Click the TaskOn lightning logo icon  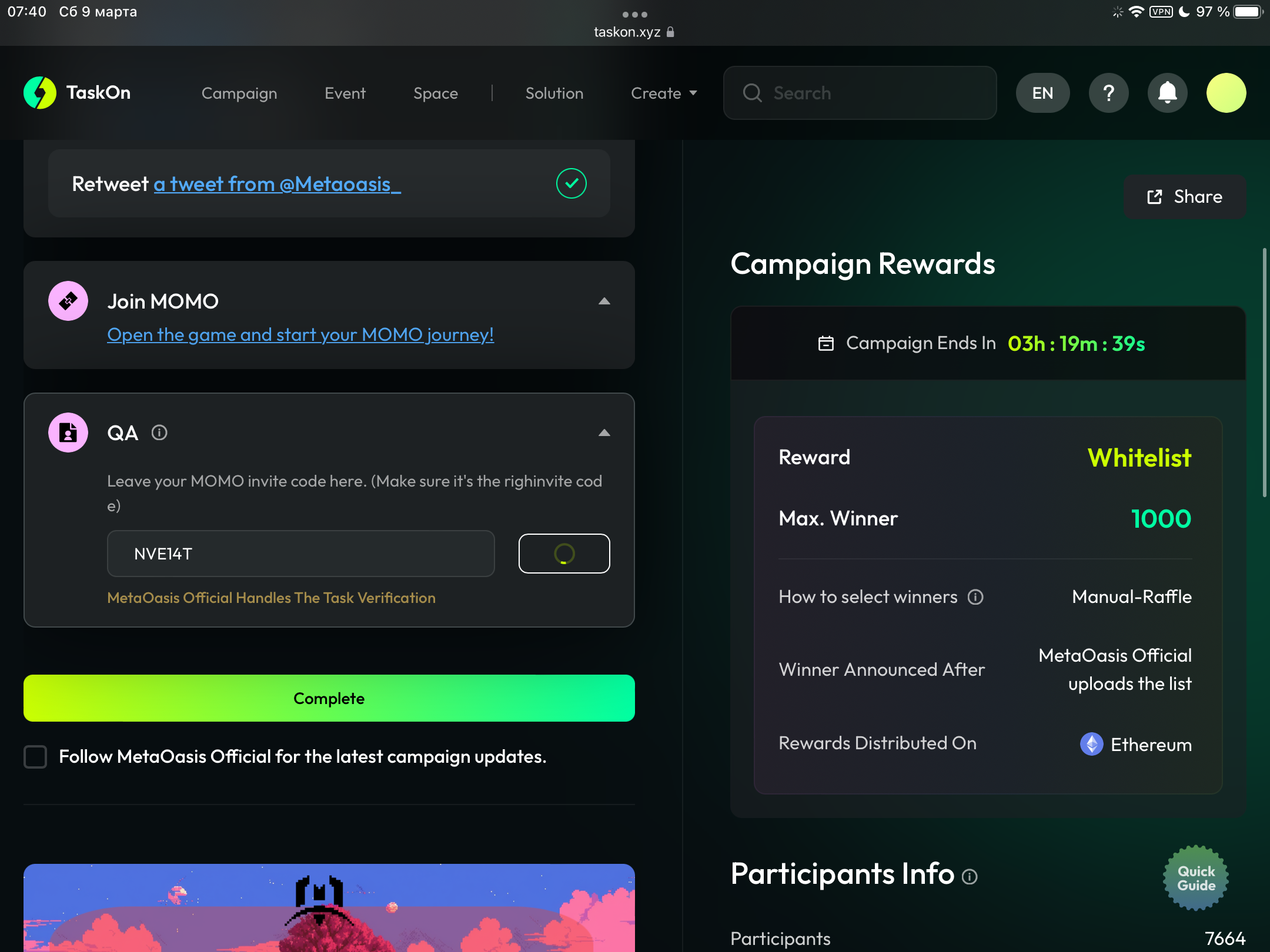click(x=40, y=93)
